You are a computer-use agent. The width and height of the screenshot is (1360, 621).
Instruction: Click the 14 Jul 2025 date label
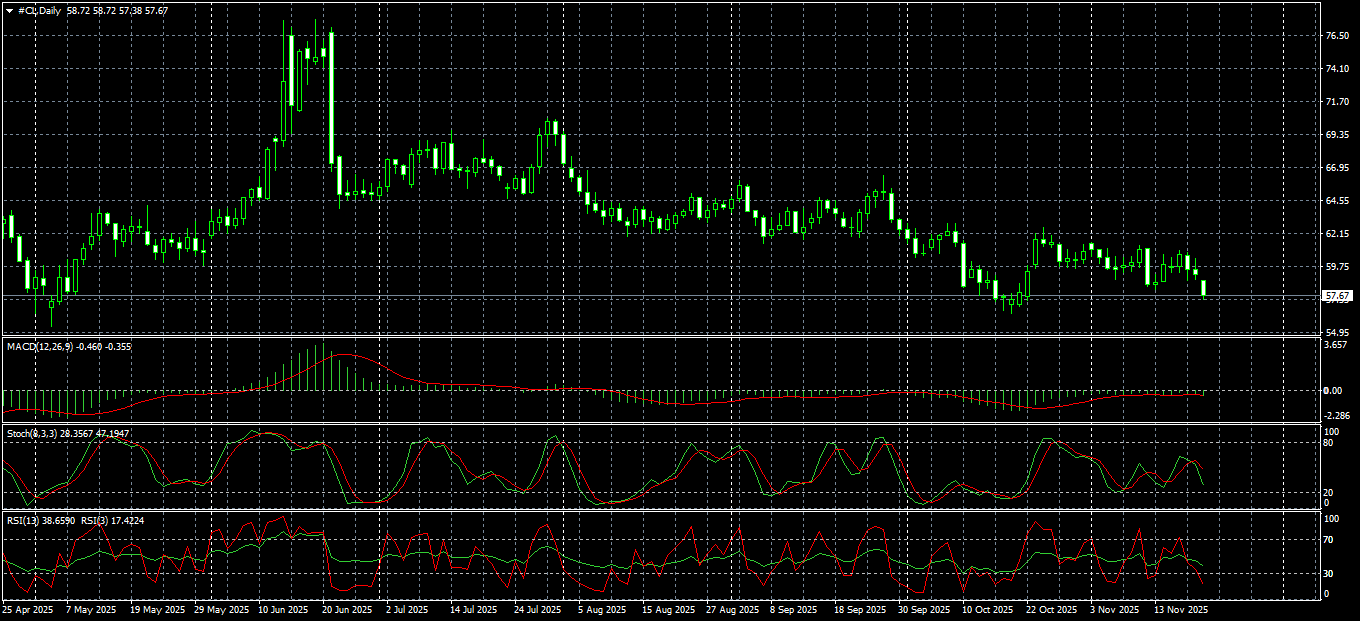pos(473,609)
